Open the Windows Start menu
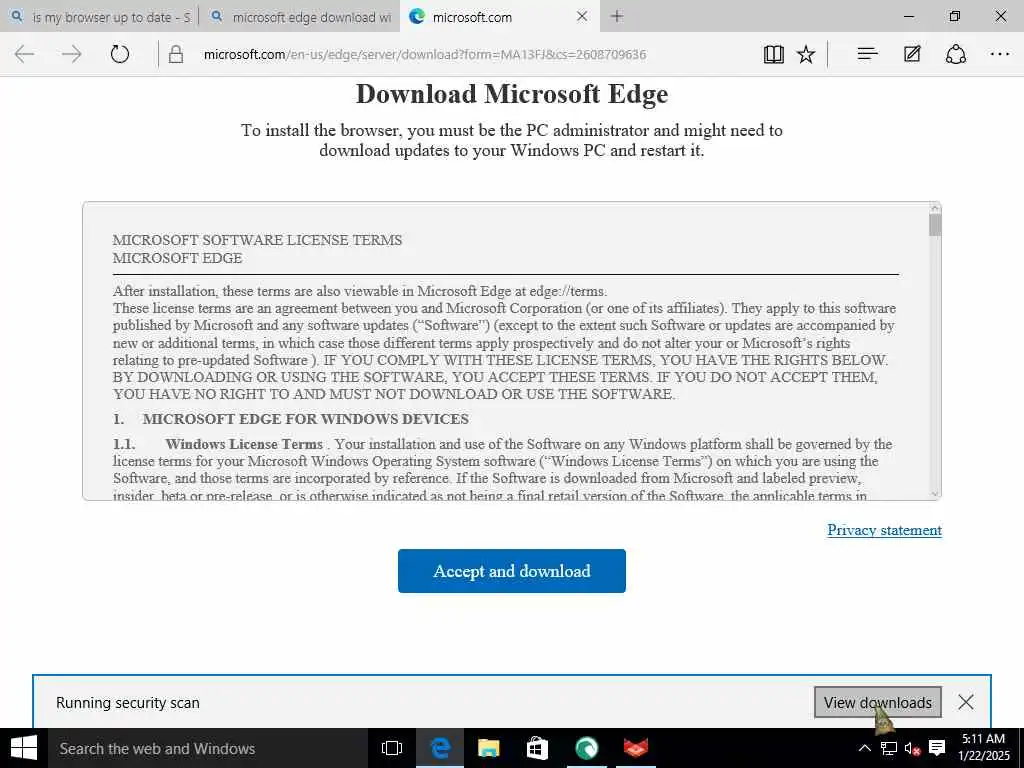The height and width of the screenshot is (768, 1024). pyautogui.click(x=24, y=748)
